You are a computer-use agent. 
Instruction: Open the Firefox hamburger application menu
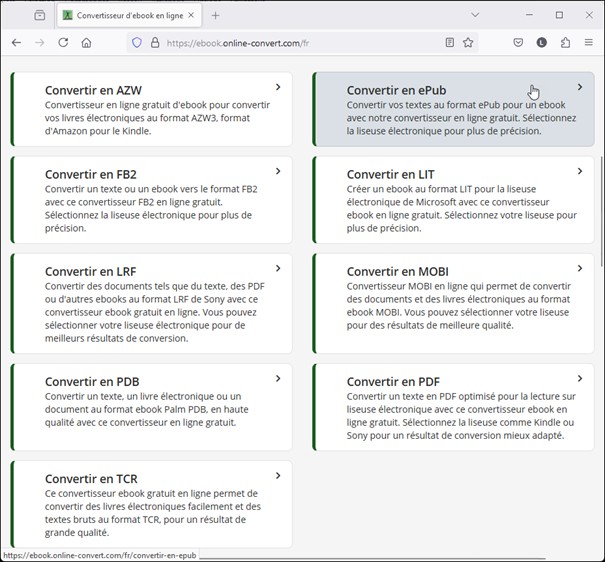[589, 43]
